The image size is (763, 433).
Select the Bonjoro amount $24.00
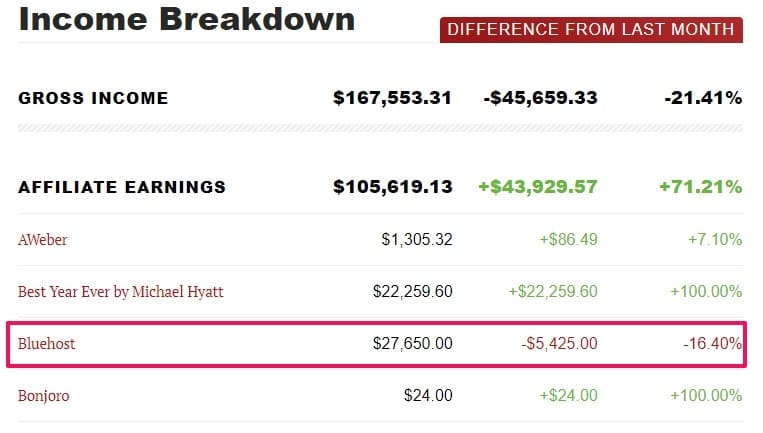(428, 396)
